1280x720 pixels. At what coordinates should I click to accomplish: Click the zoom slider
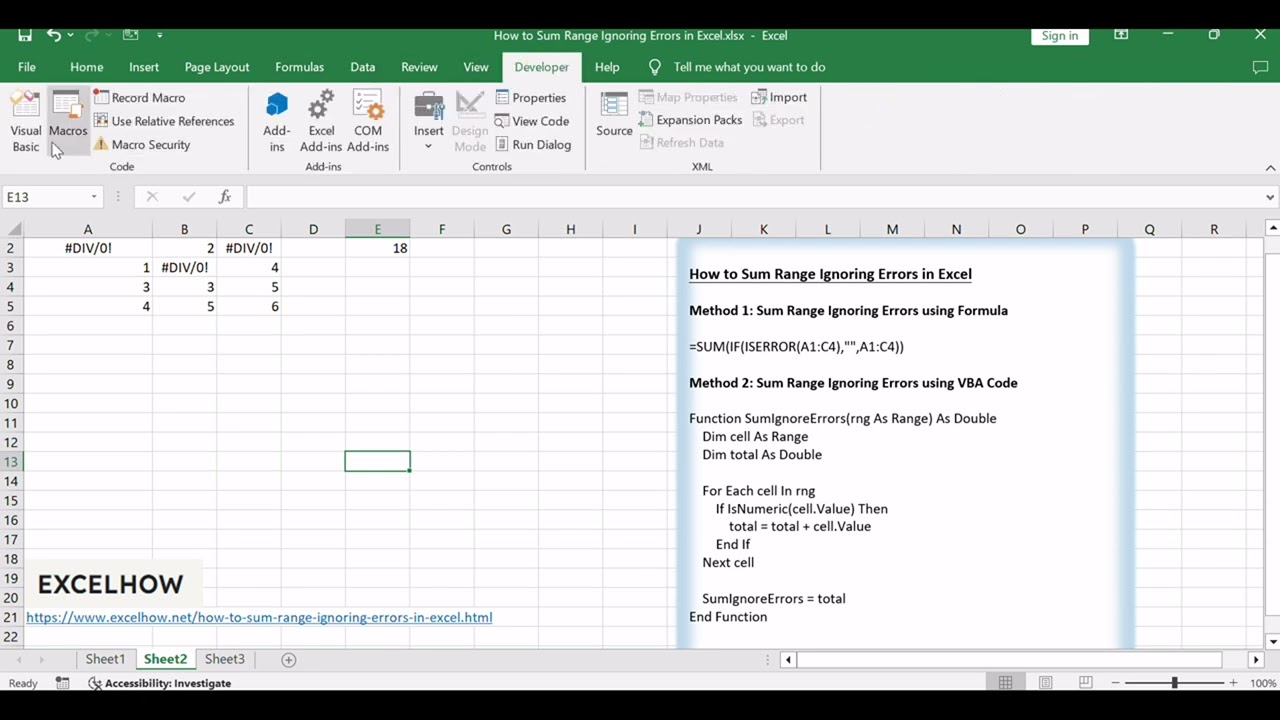pos(1175,683)
